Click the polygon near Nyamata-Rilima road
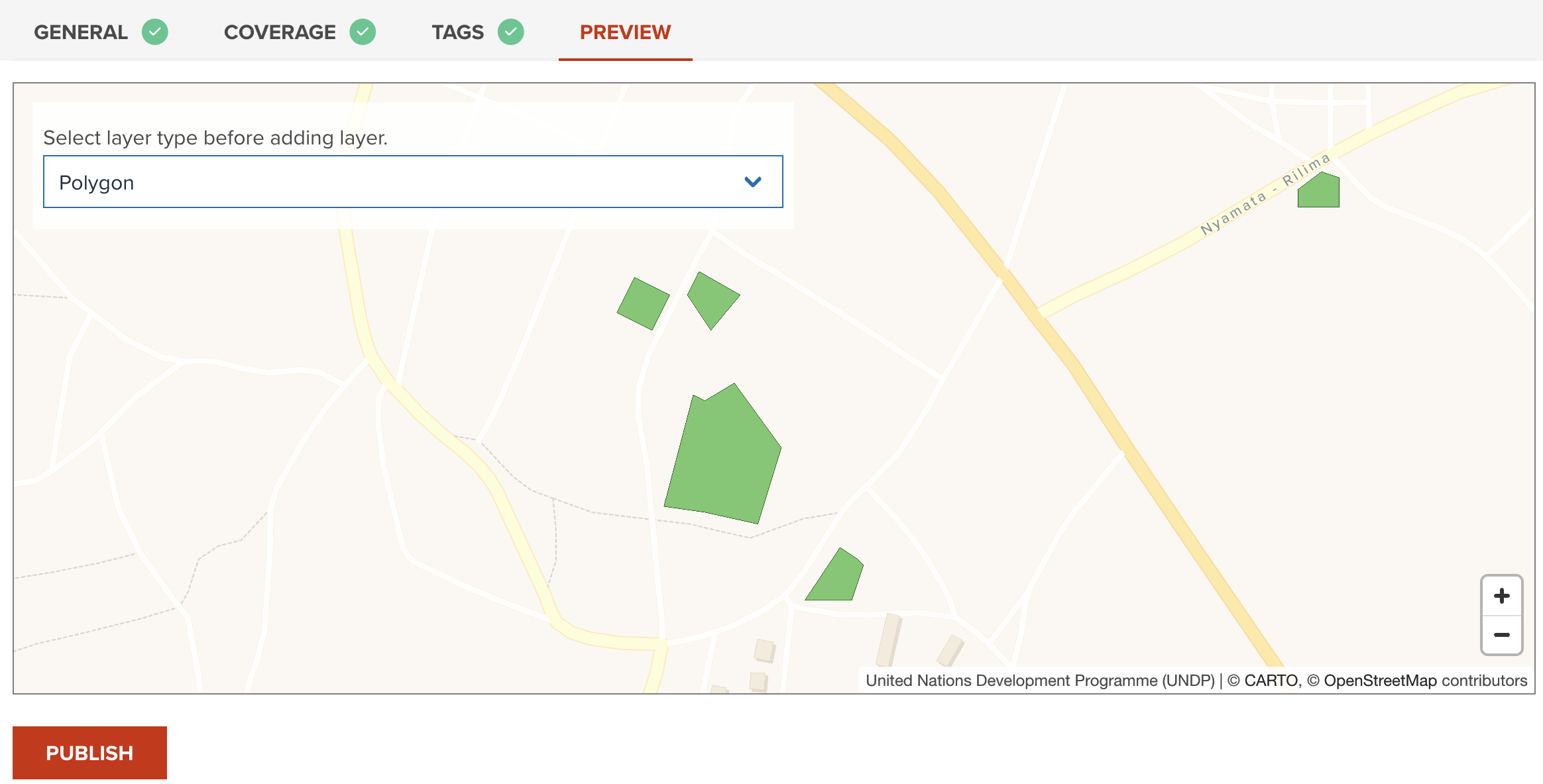Screen dimensions: 1543x784 pyautogui.click(x=1319, y=192)
